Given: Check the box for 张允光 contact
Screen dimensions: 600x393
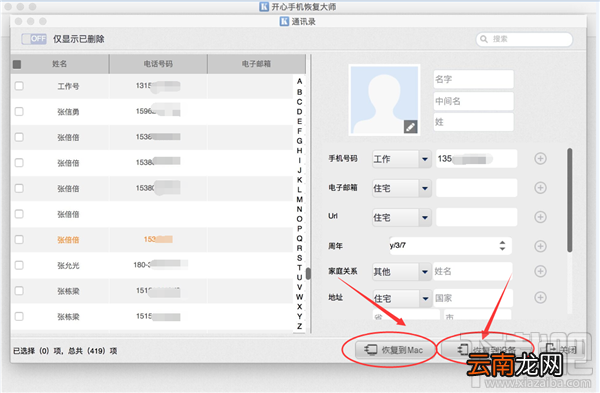Looking at the screenshot, I should [x=19, y=265].
